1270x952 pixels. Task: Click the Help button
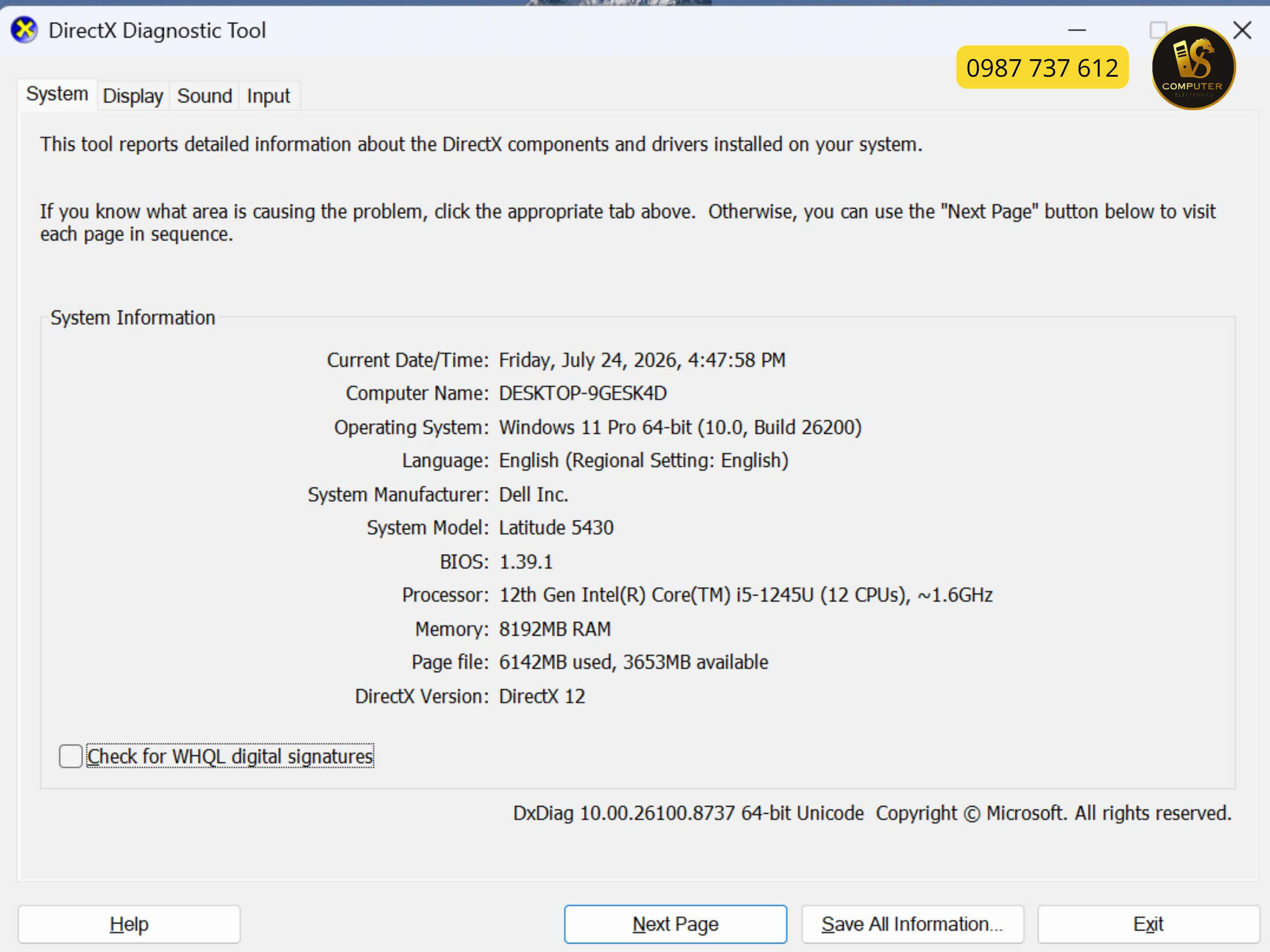pos(129,924)
